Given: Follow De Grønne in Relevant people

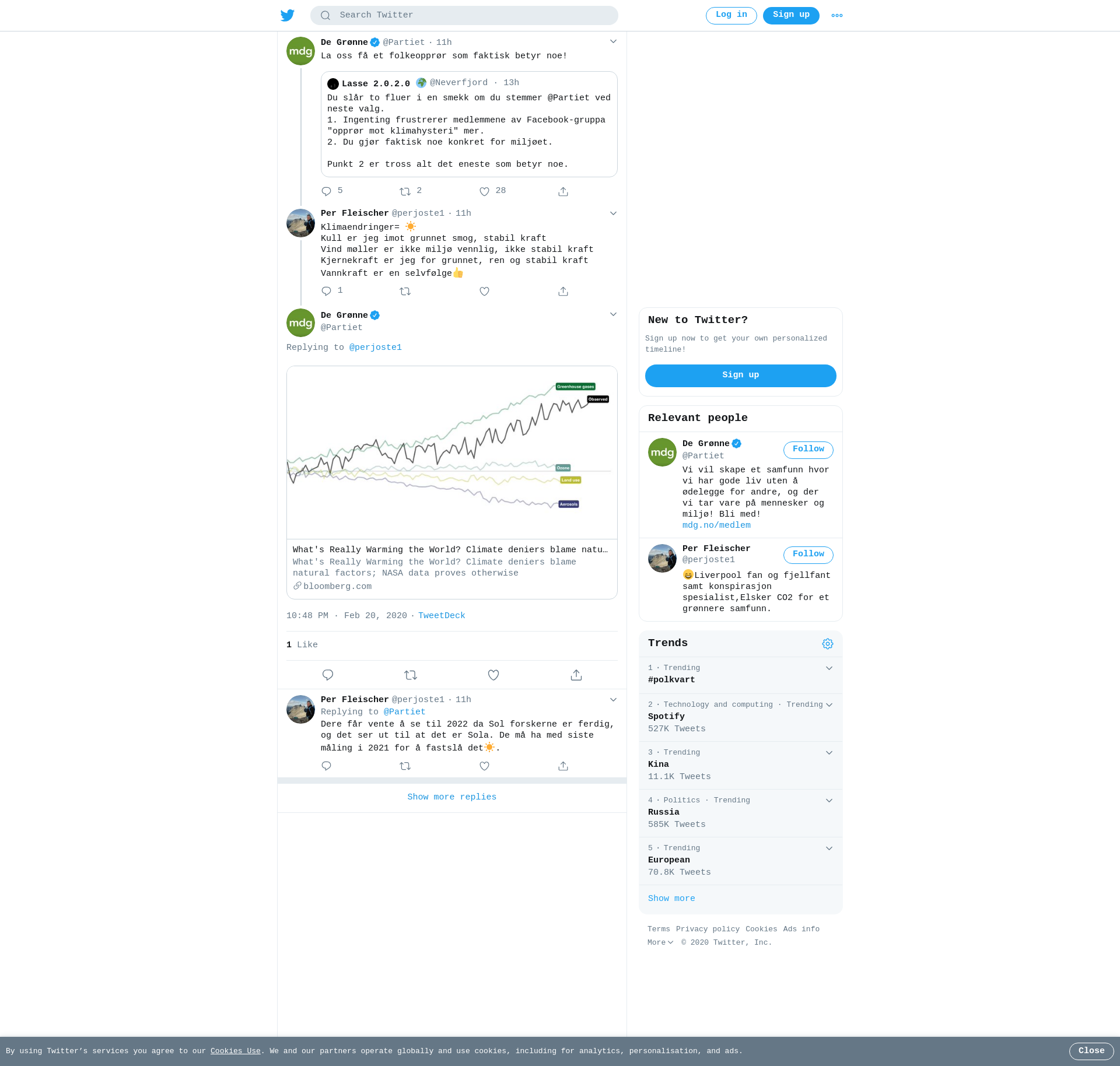Looking at the screenshot, I should coord(808,450).
